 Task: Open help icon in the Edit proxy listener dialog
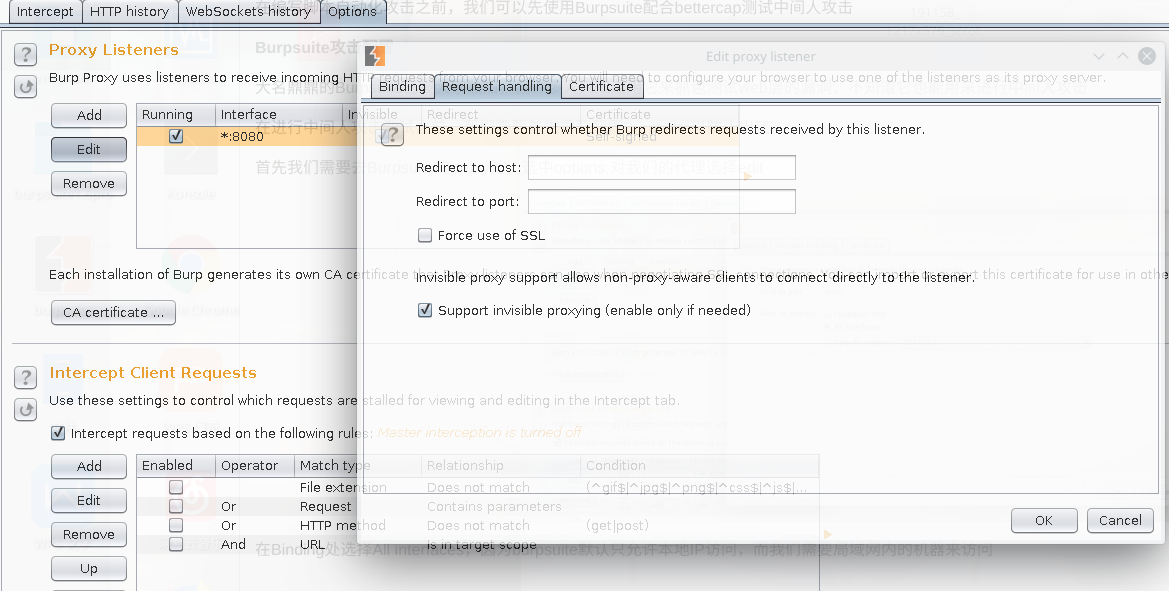[x=392, y=135]
